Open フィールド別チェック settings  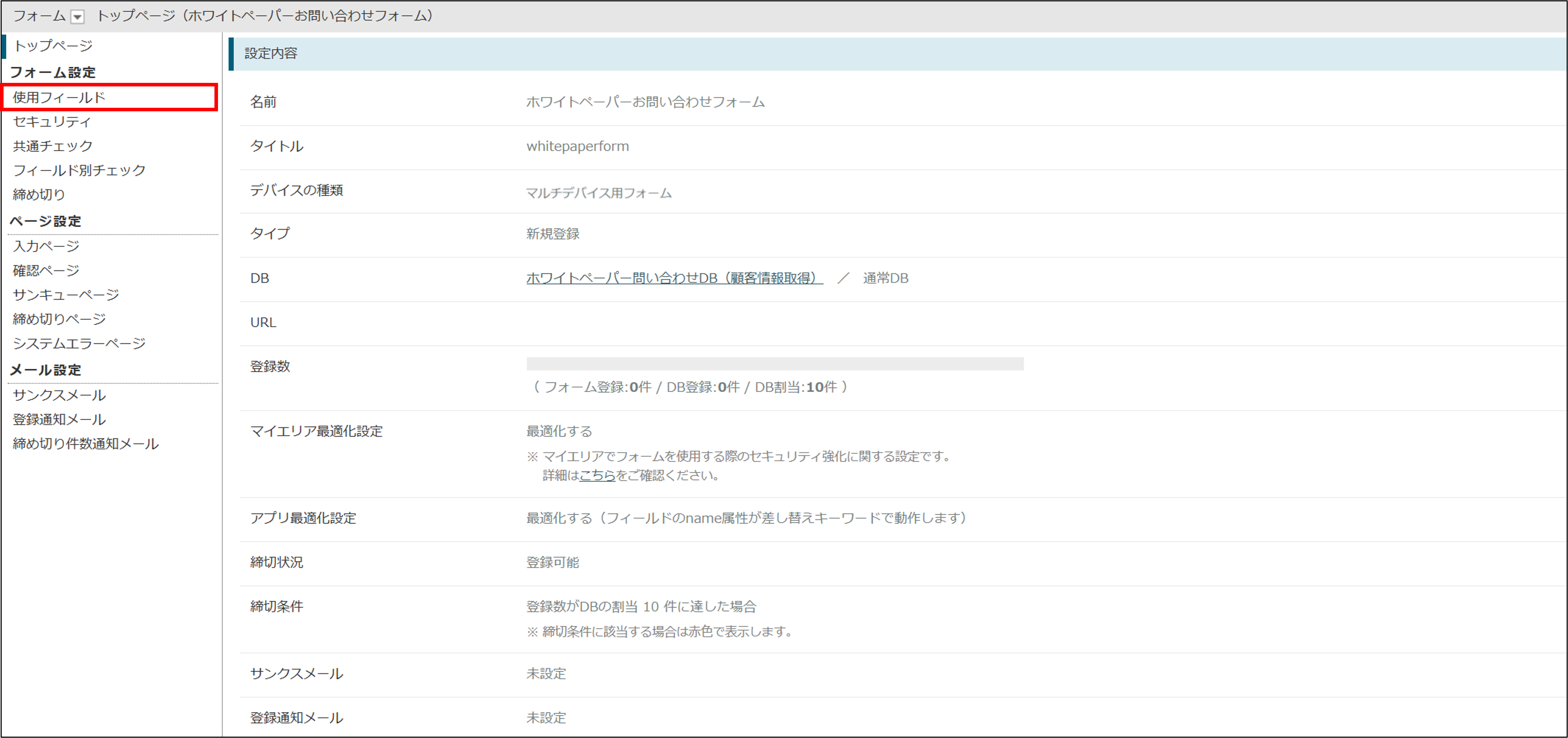coord(79,170)
